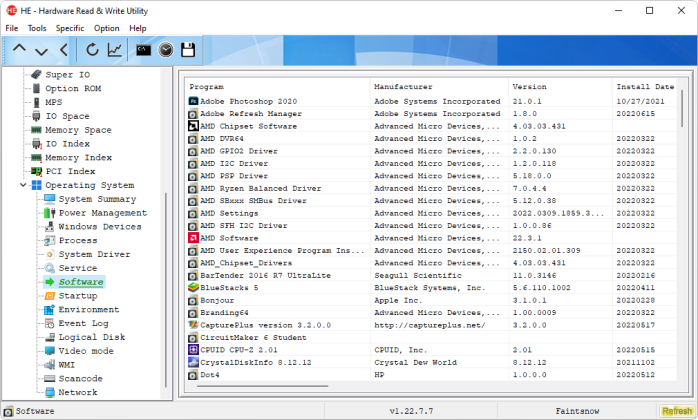698x420 pixels.
Task: Click the Video mode monitor icon
Action: coord(50,351)
